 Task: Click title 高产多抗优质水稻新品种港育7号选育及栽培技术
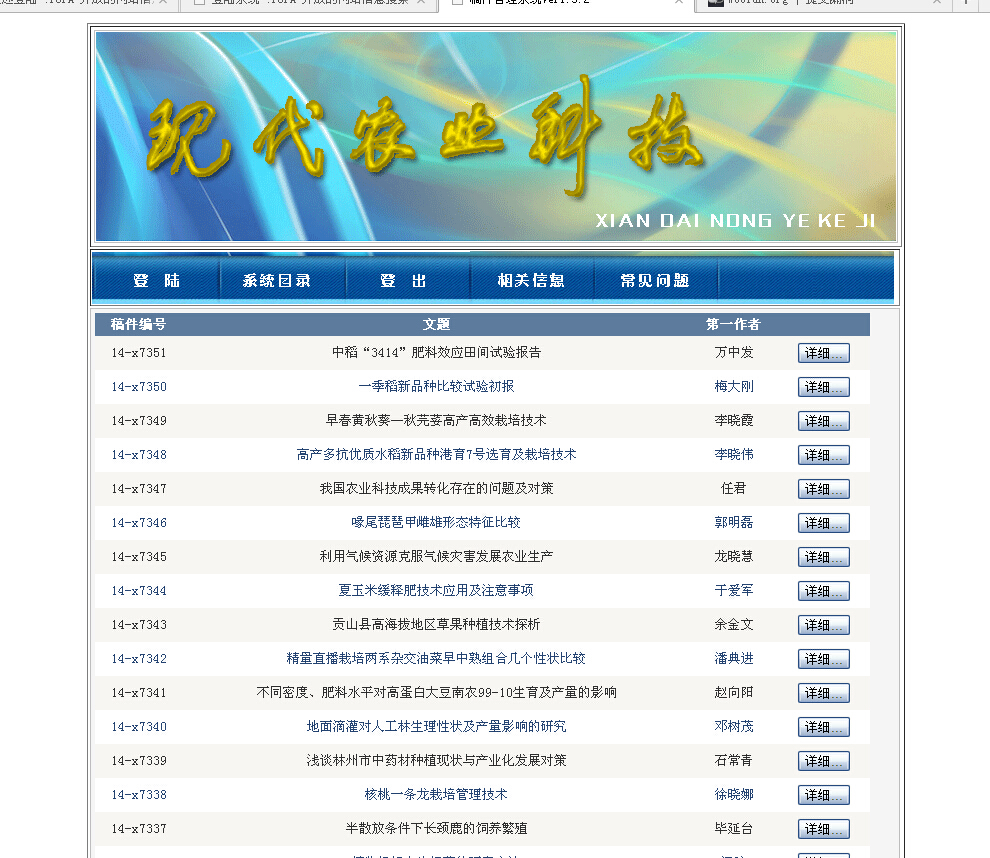click(x=436, y=455)
